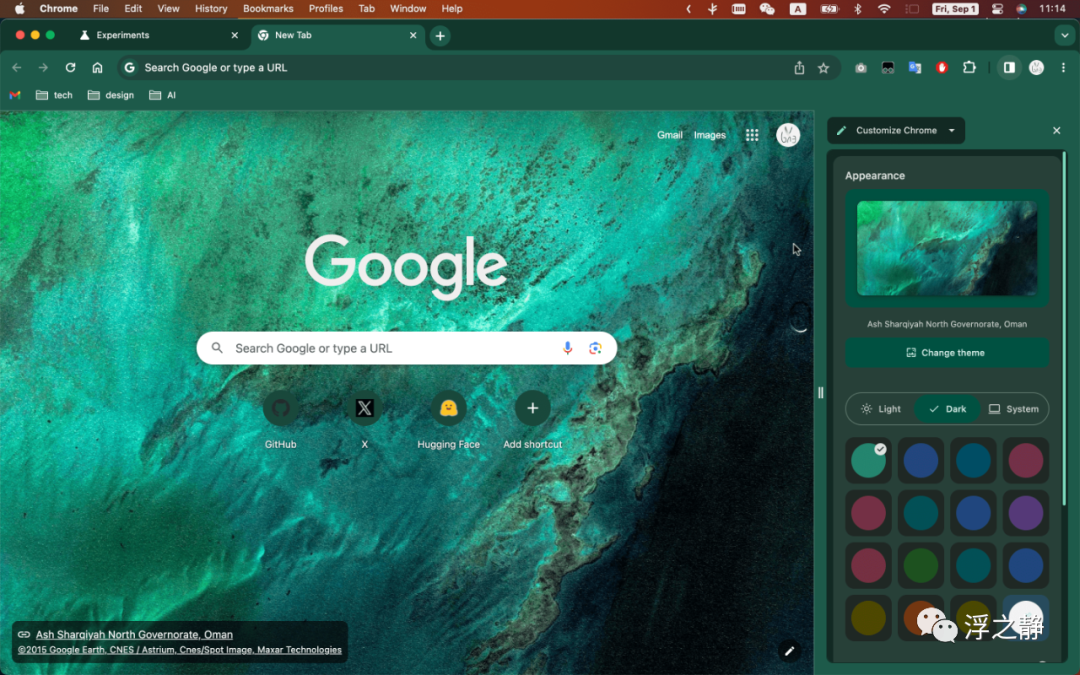
Task: Open the tech bookmarks folder
Action: 54,95
